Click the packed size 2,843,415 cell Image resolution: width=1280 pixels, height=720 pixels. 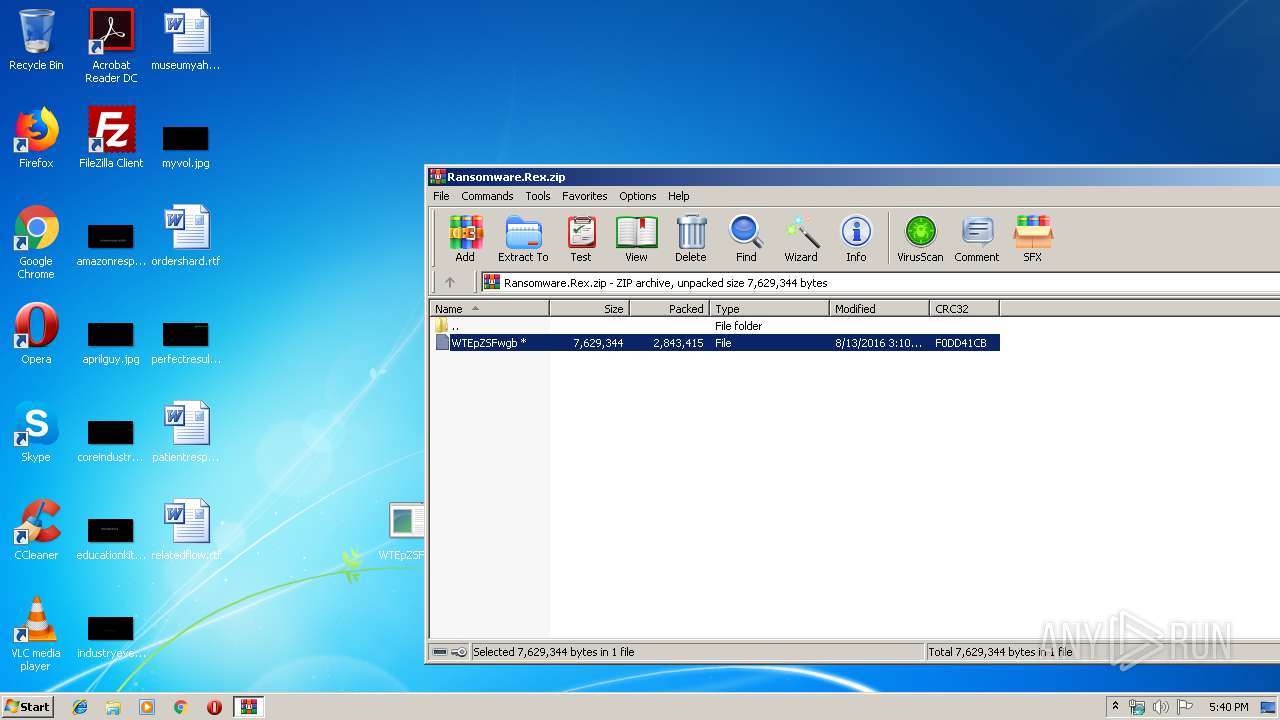click(678, 343)
